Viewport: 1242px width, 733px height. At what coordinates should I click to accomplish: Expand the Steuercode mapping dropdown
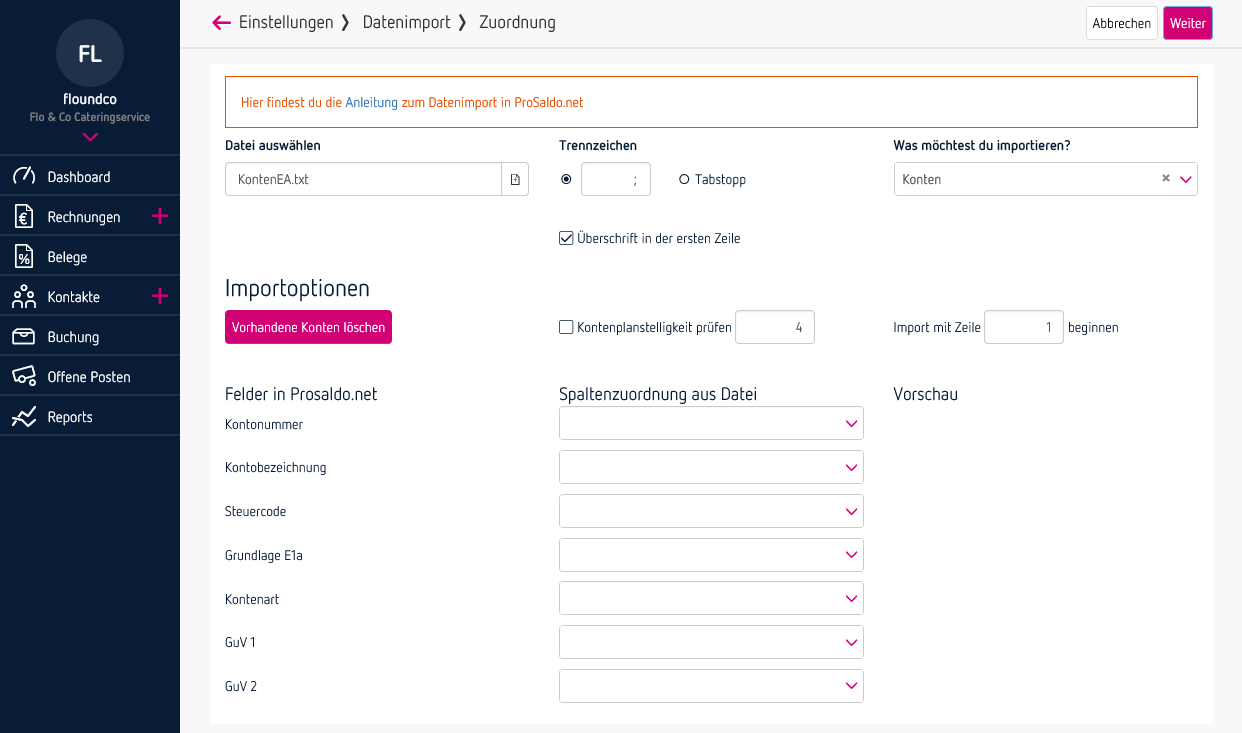(x=710, y=511)
